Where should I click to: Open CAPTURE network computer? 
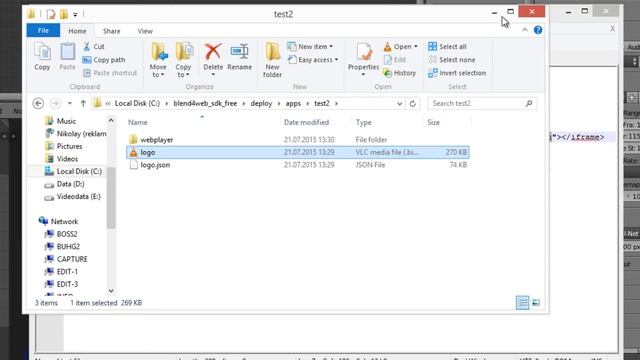coord(72,259)
